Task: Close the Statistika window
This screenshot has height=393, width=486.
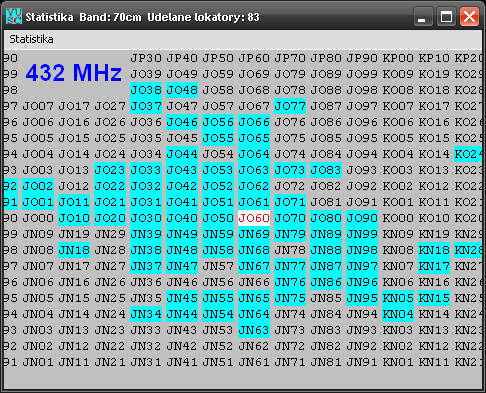Action: click(470, 16)
